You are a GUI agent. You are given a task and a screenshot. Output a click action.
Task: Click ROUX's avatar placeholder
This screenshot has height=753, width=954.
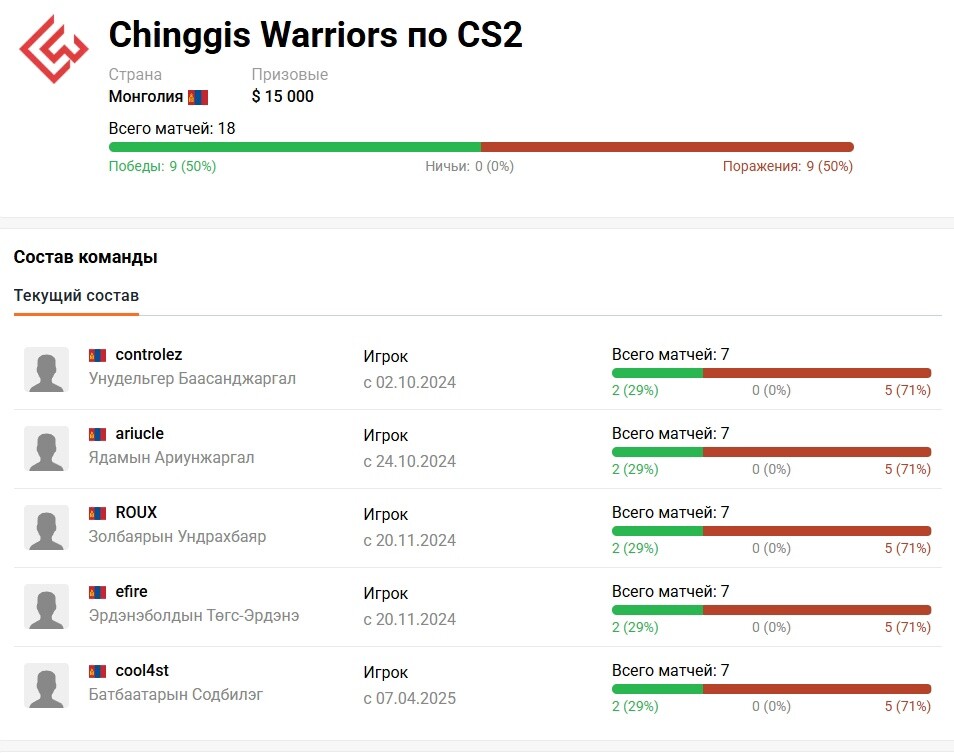[x=46, y=528]
